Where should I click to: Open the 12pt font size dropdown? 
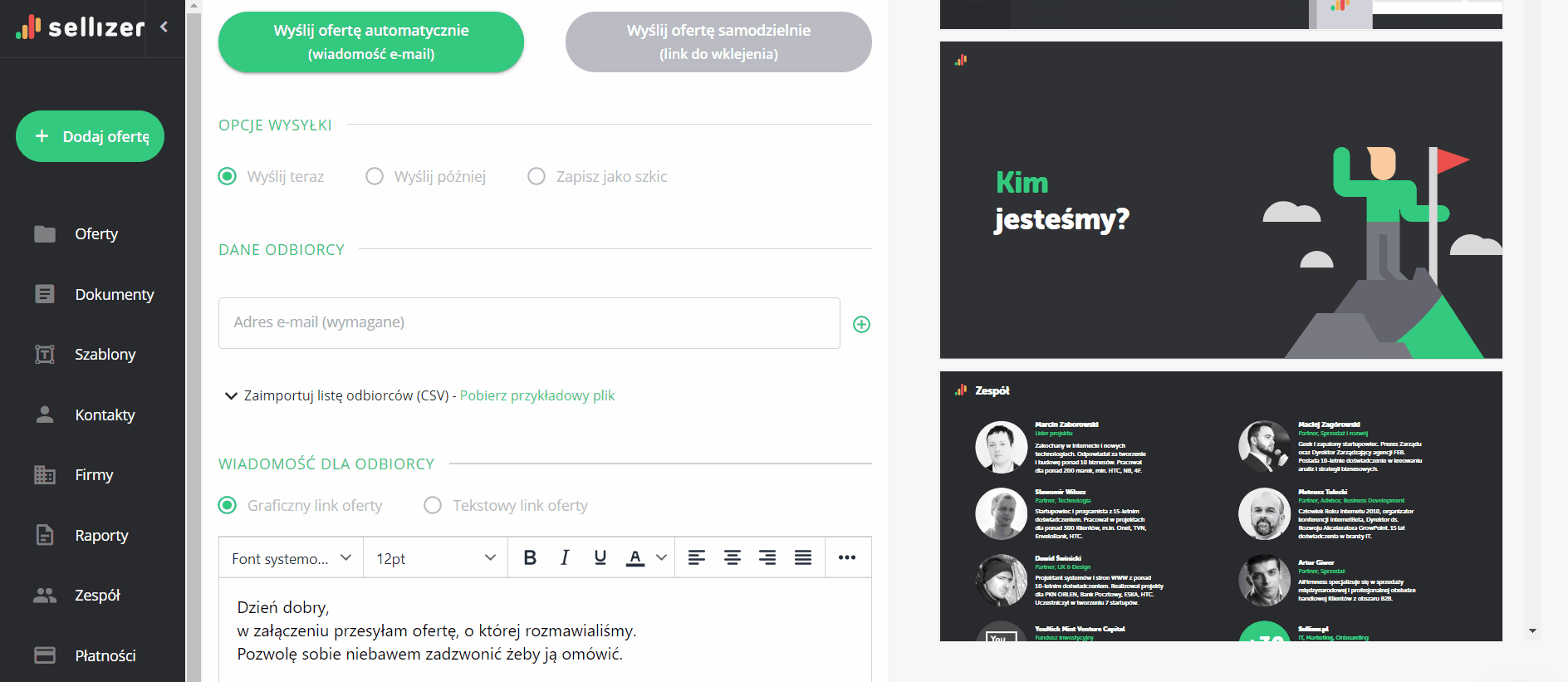(435, 558)
